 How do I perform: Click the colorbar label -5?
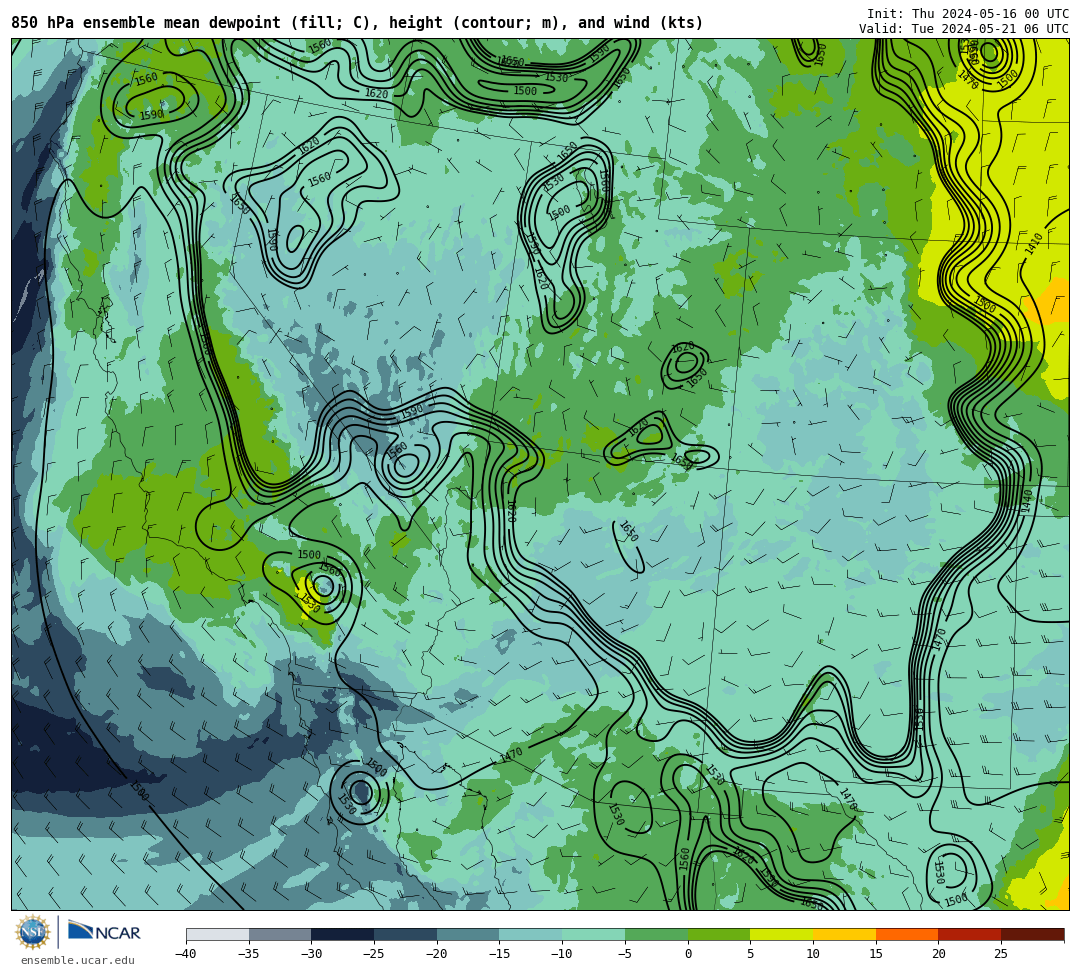[625, 954]
